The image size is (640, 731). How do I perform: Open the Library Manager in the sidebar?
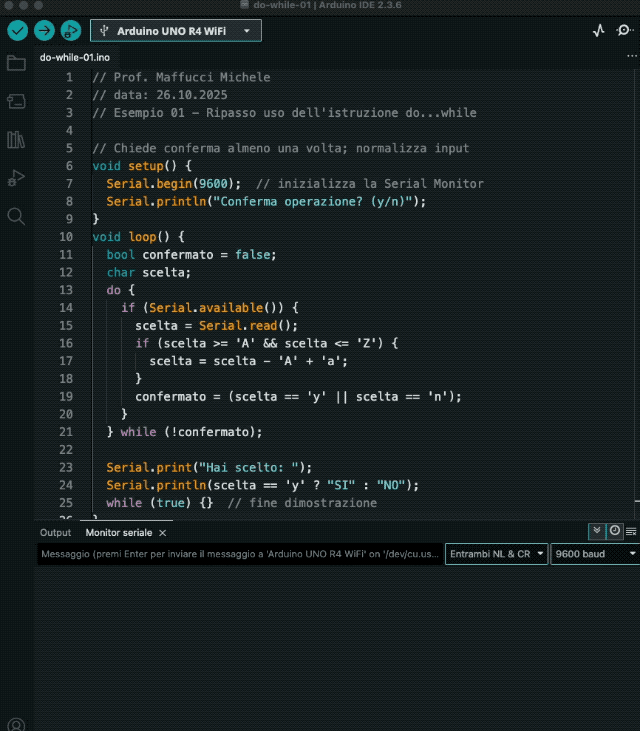16,139
